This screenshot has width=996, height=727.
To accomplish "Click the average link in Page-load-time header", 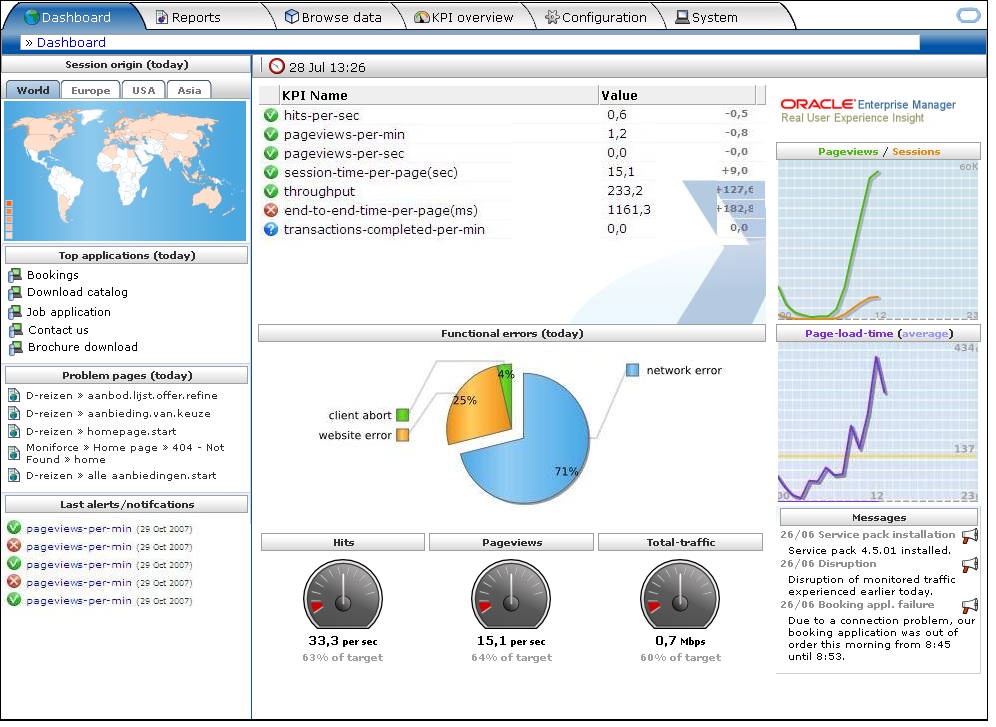I will pyautogui.click(x=925, y=333).
